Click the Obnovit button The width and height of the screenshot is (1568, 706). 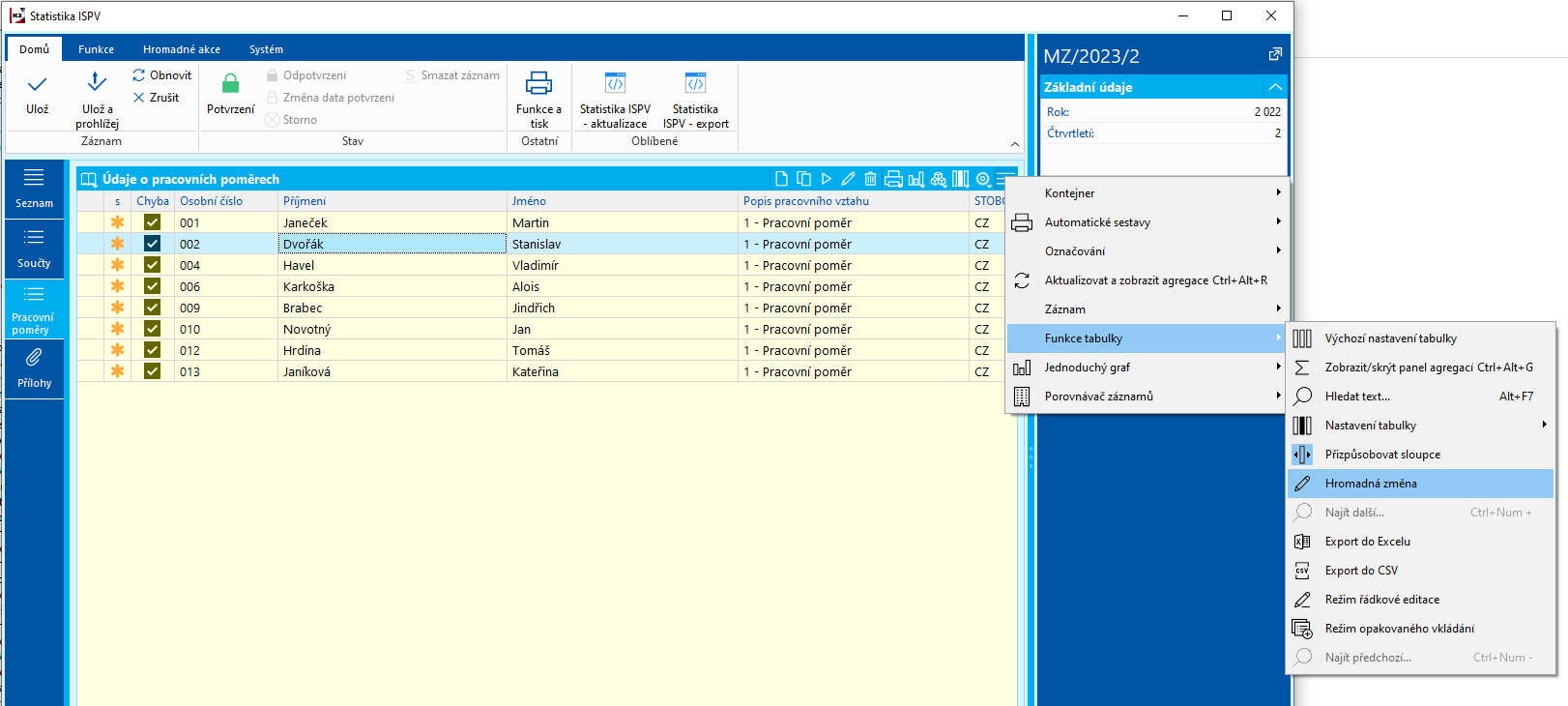click(x=162, y=75)
